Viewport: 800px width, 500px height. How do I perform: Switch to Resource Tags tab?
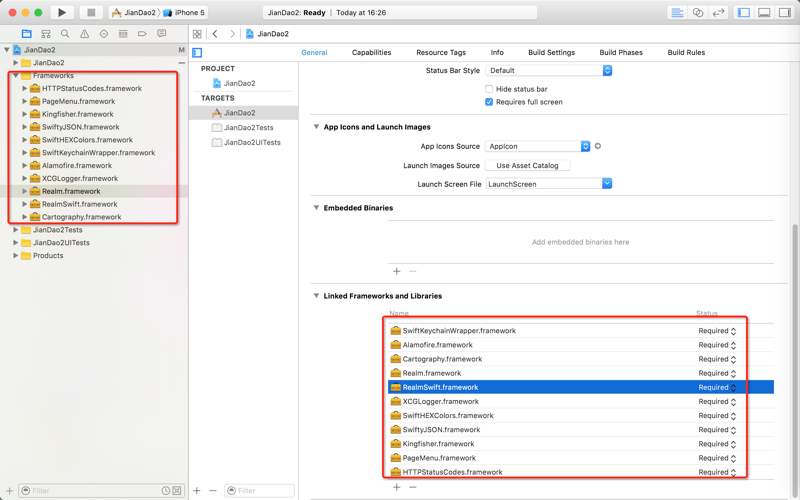coord(441,53)
